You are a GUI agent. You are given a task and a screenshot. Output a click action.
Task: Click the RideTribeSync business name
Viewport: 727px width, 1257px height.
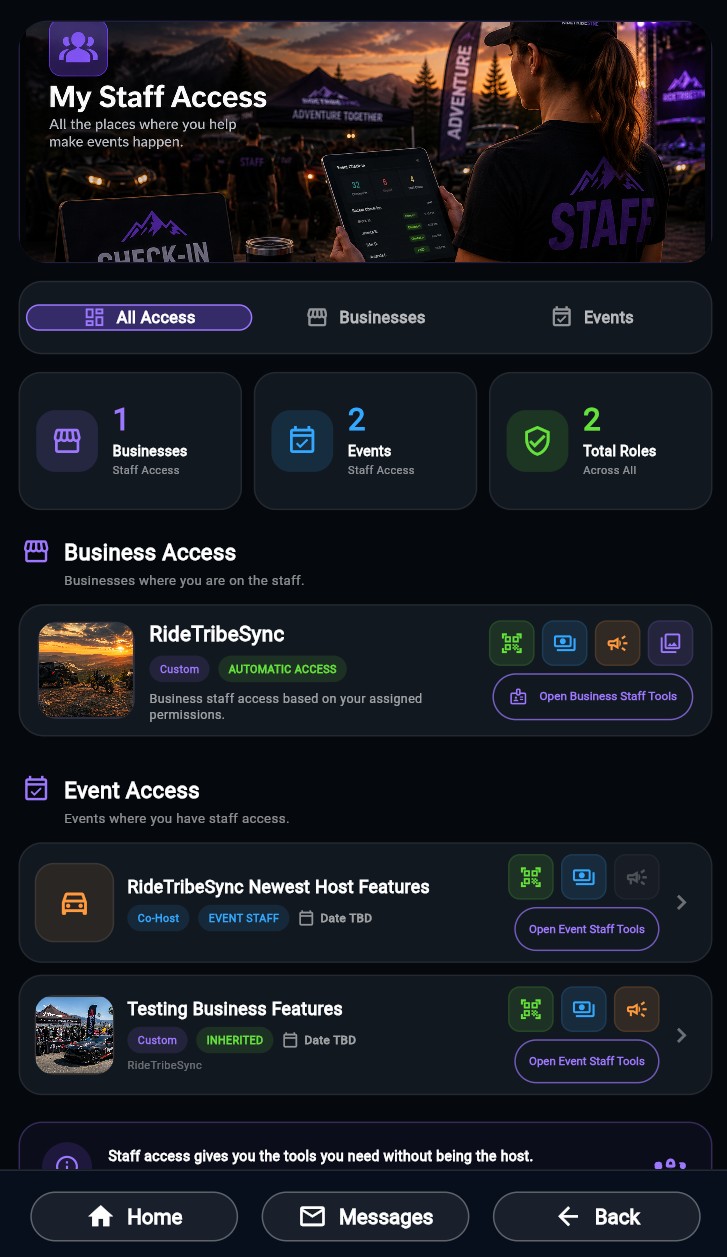pos(217,634)
